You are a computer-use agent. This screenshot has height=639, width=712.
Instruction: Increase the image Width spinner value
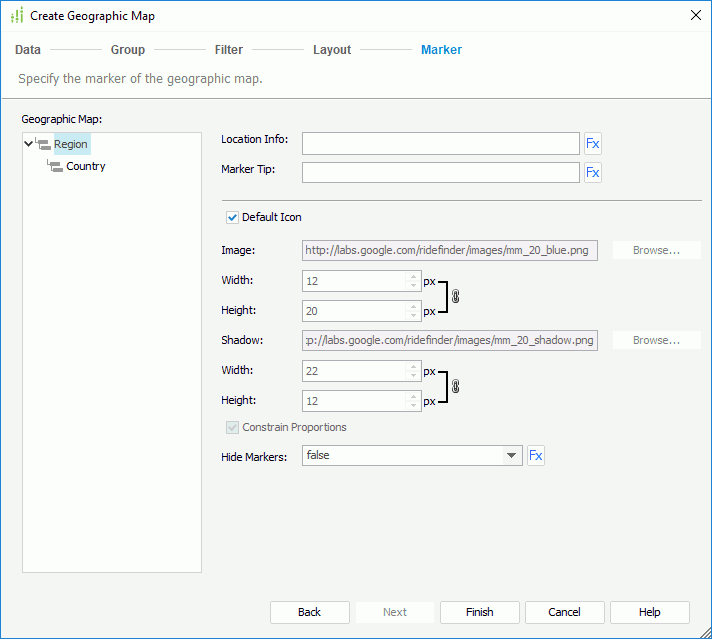tap(413, 276)
